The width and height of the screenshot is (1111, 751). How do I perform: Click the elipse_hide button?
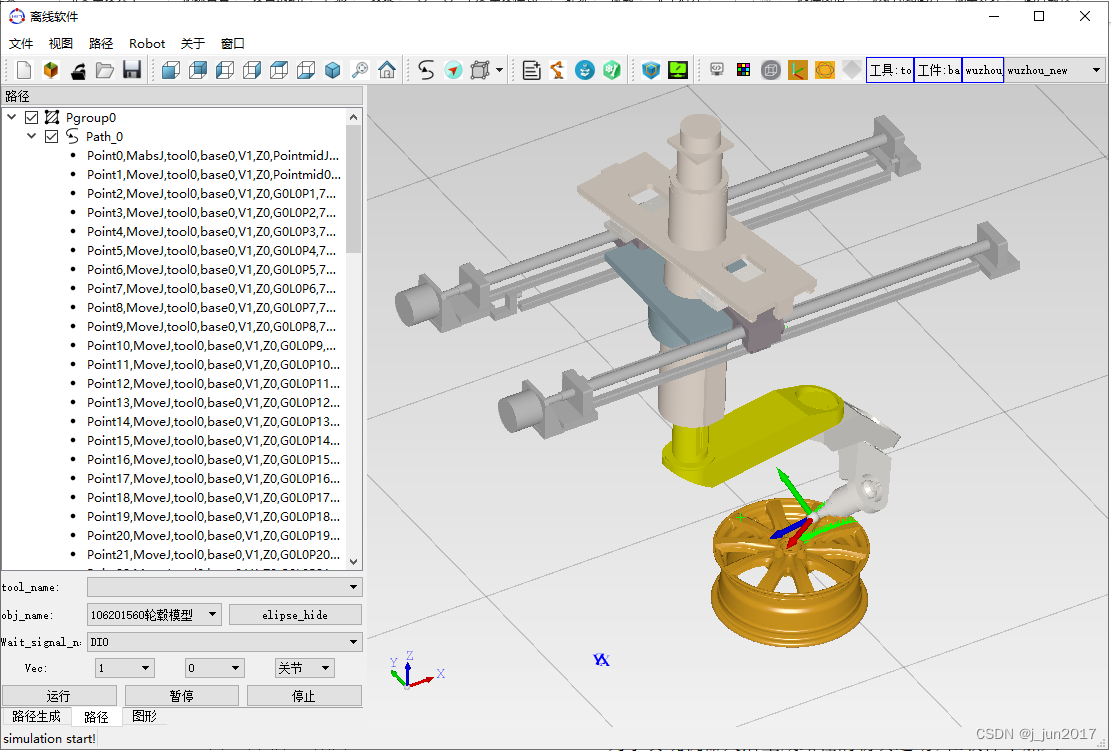pos(295,615)
